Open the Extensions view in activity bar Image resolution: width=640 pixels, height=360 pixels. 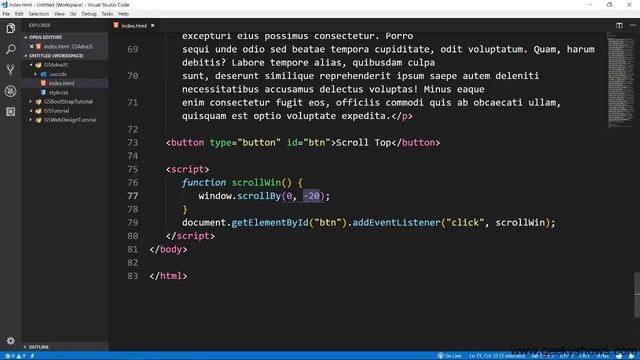tap(11, 111)
